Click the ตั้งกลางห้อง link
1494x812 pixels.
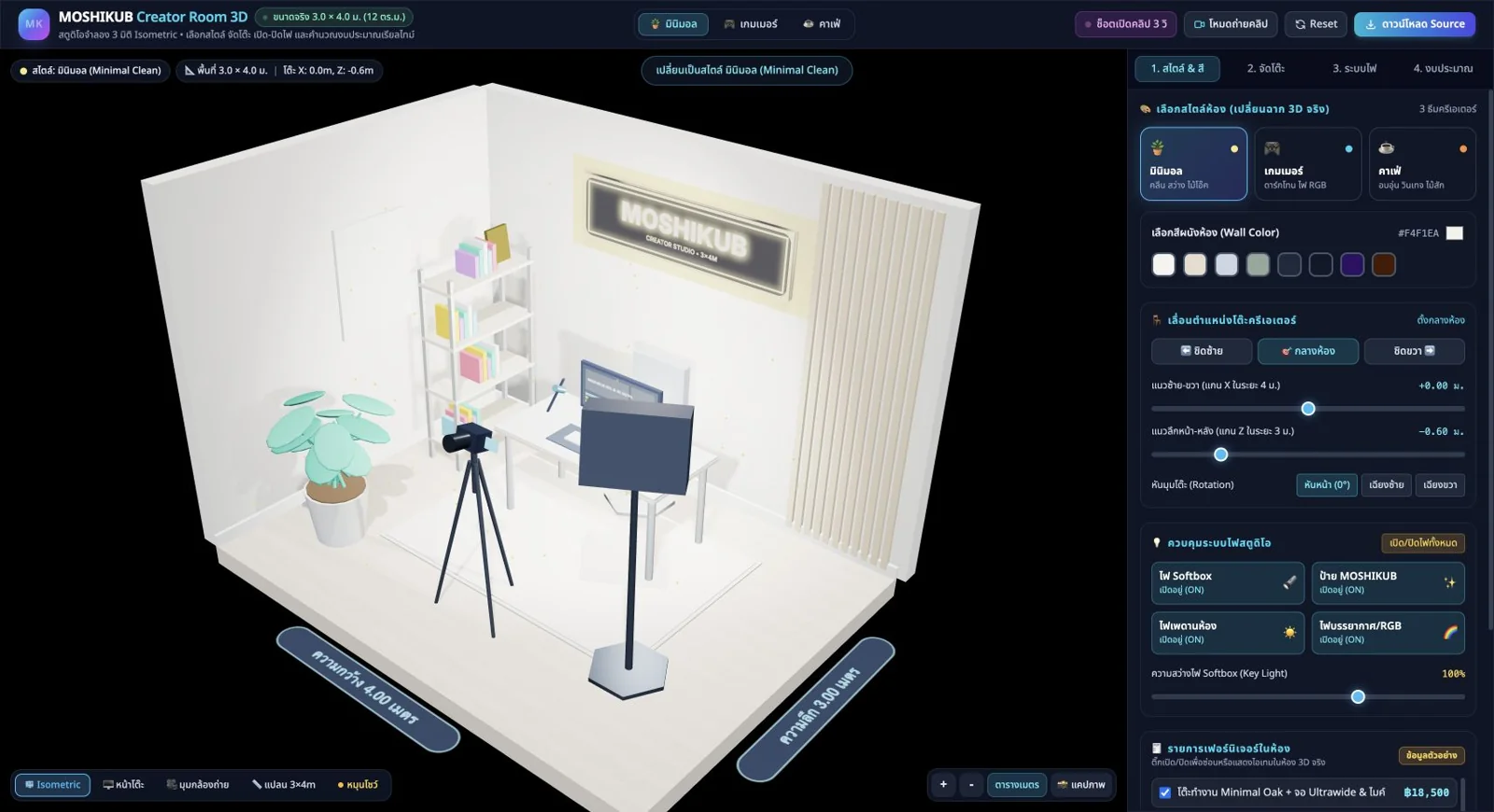1441,320
